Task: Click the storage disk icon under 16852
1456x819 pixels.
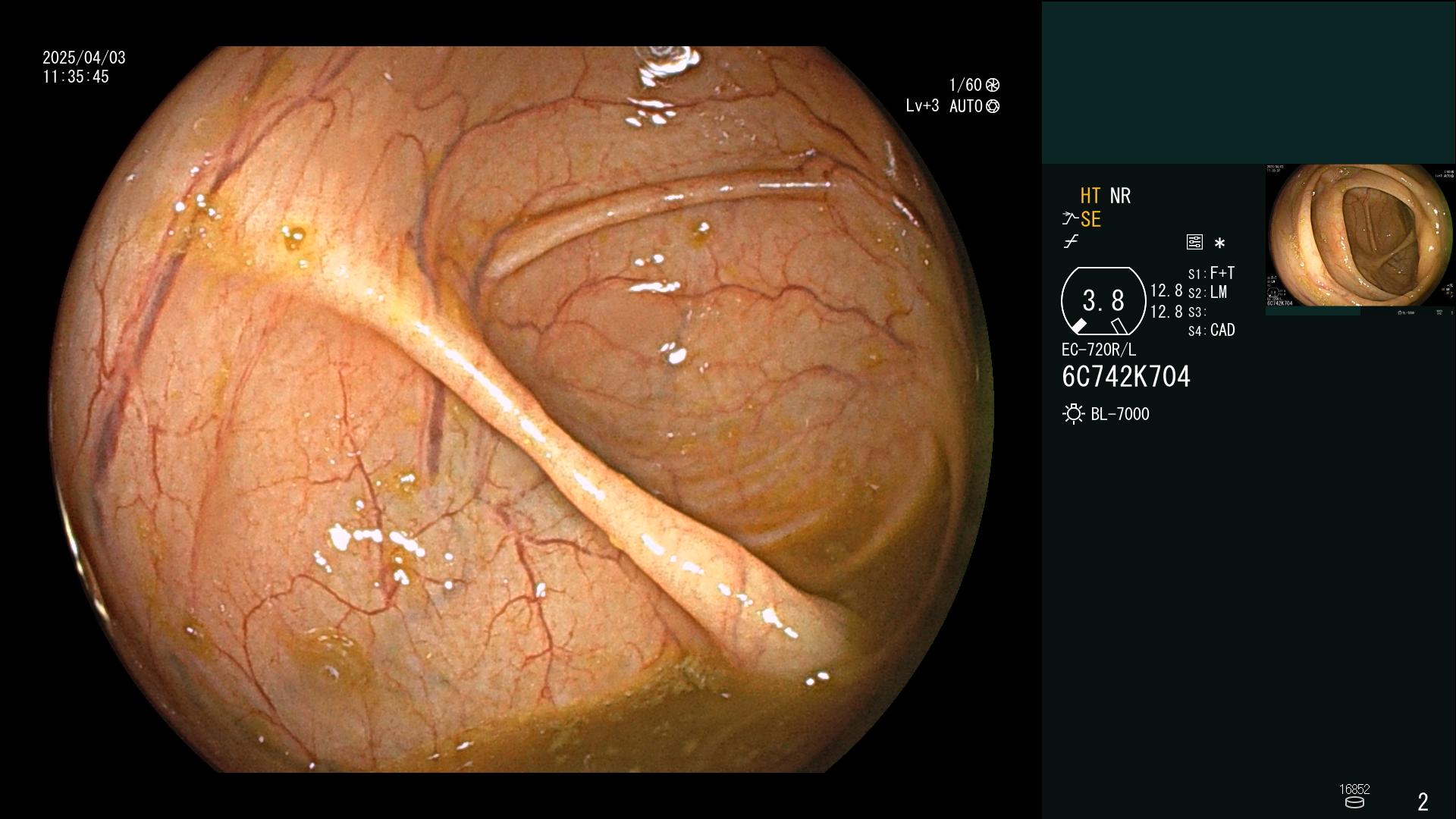Action: point(1354,802)
